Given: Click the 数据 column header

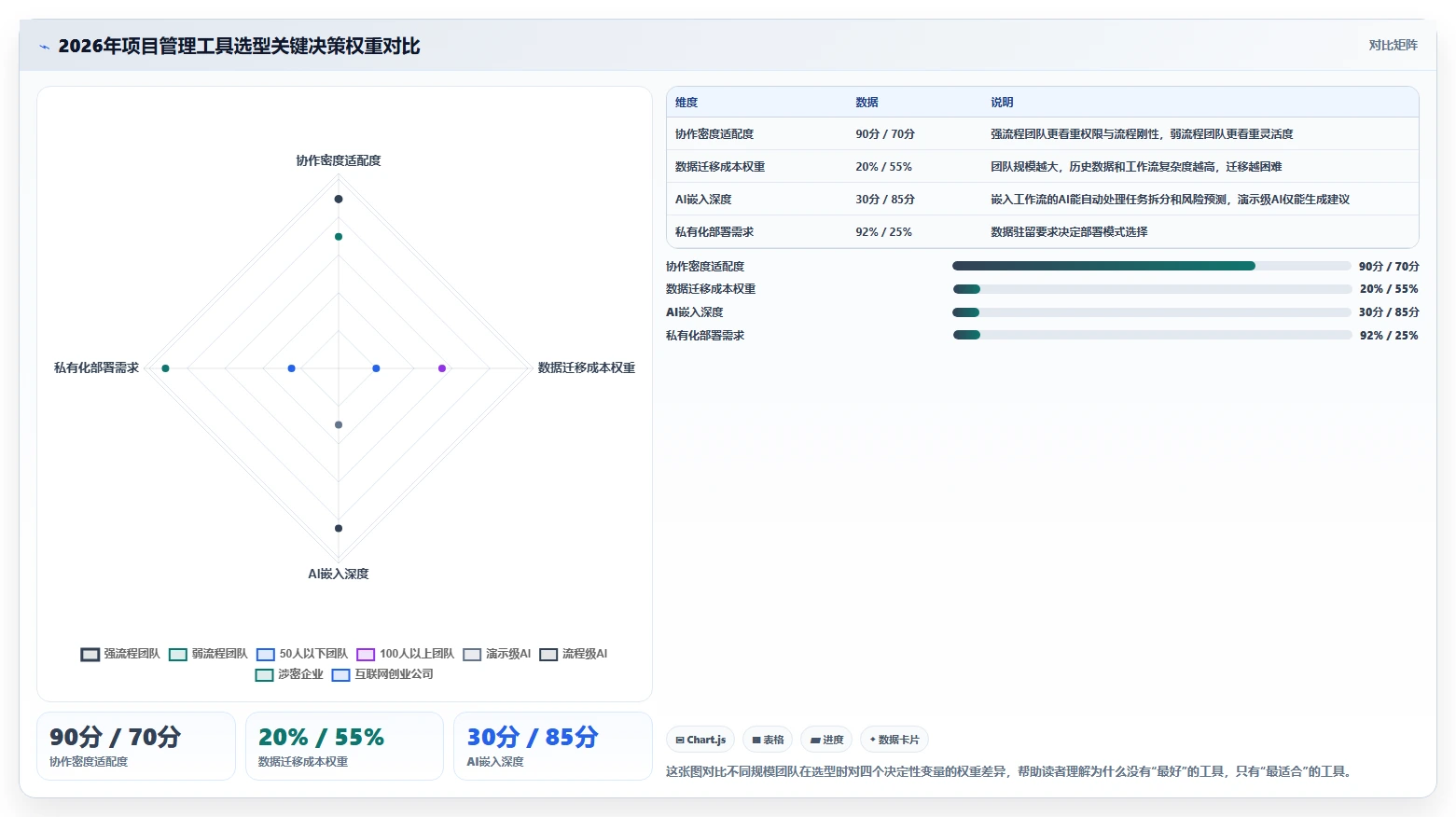Looking at the screenshot, I should 867,103.
